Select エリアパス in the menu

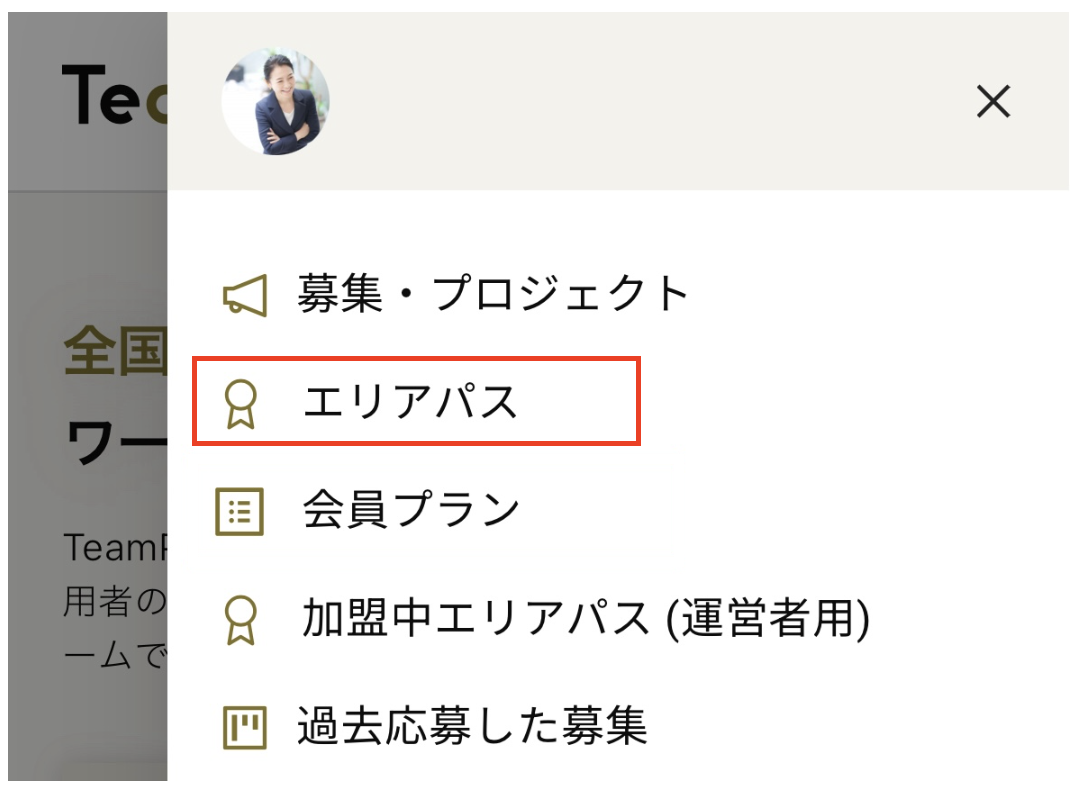pos(411,402)
